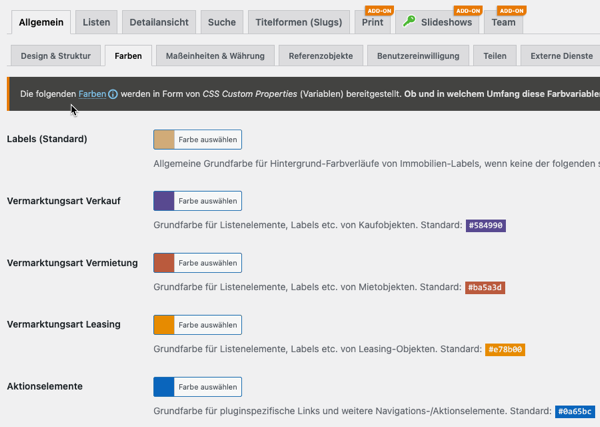Follow the Farben hyperlink in the notice
Image resolution: width=600 pixels, height=427 pixels.
click(x=92, y=94)
